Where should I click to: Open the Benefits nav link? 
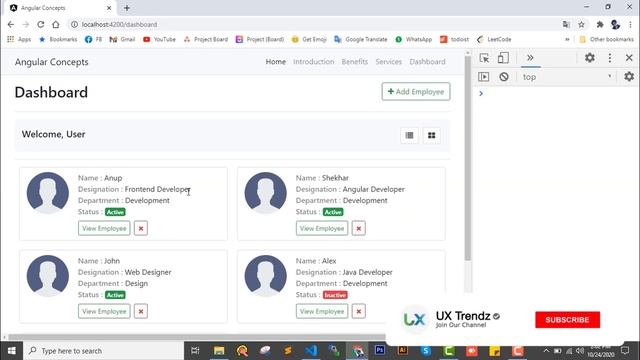(355, 62)
